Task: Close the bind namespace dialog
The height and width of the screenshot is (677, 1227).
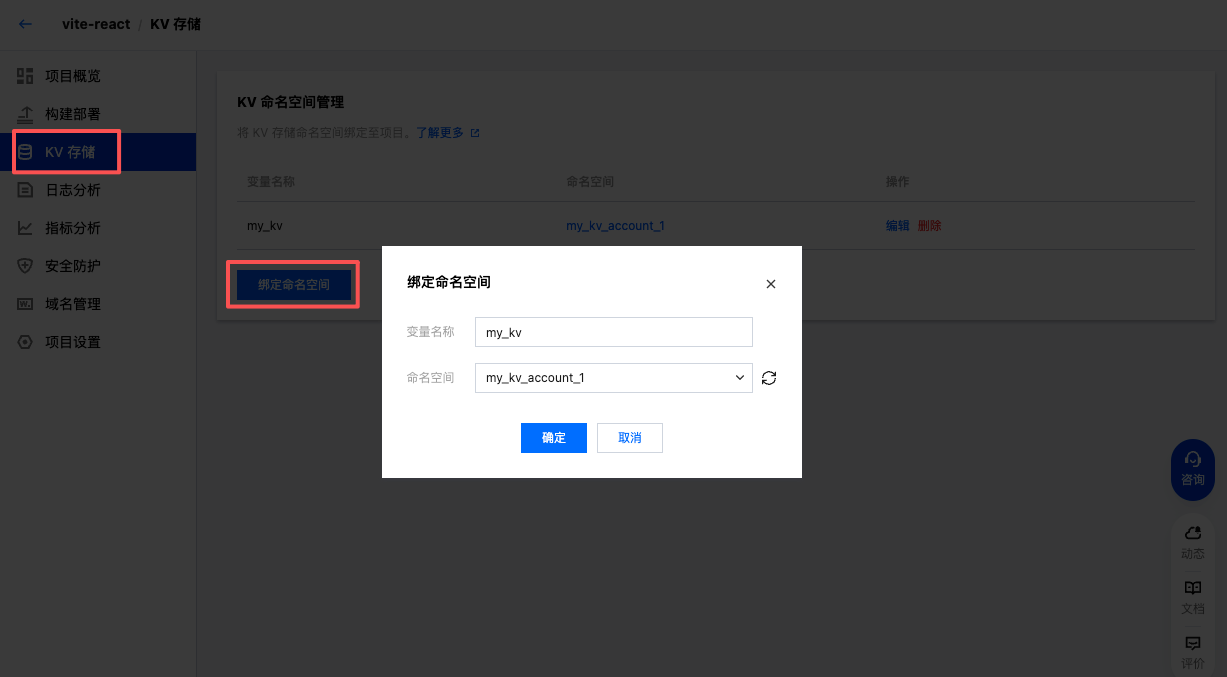Action: tap(770, 284)
